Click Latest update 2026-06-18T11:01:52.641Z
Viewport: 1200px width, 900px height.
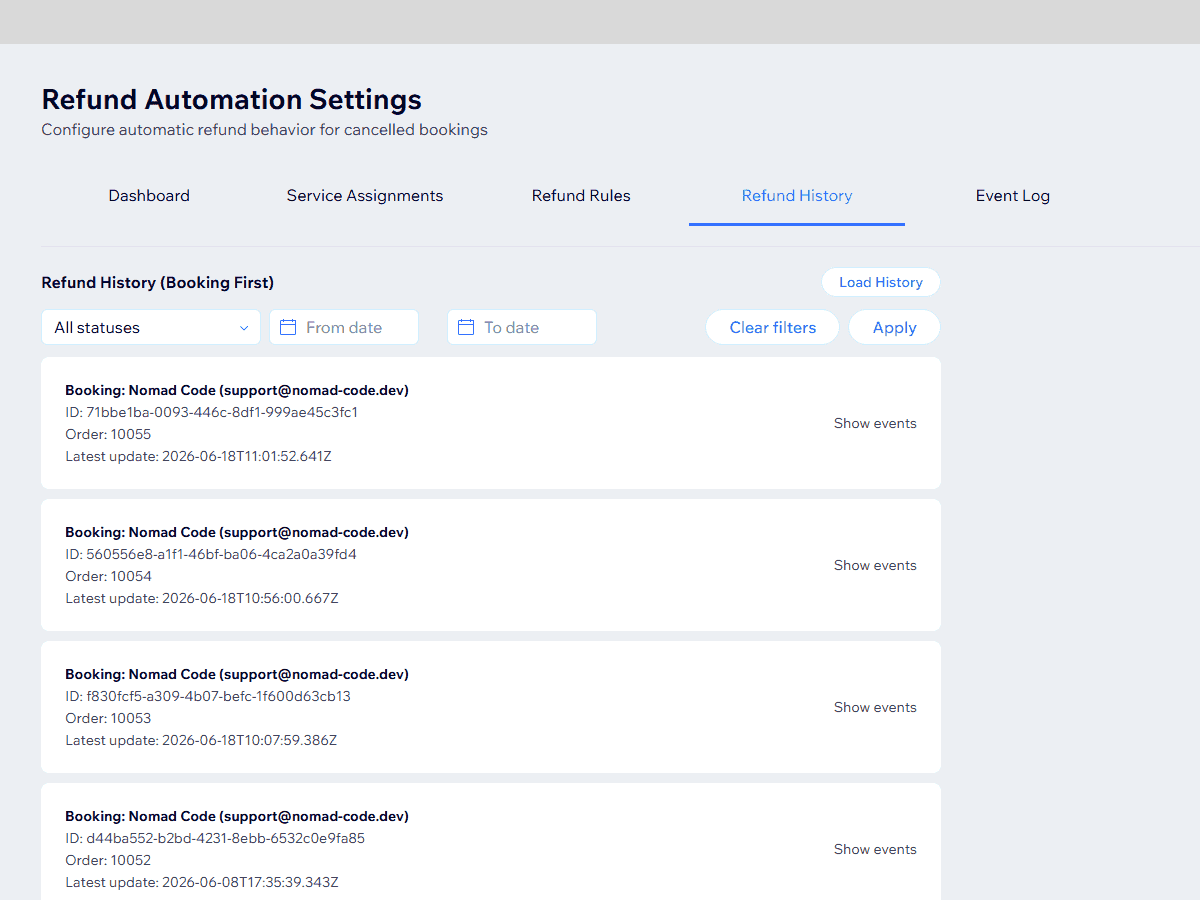click(198, 456)
